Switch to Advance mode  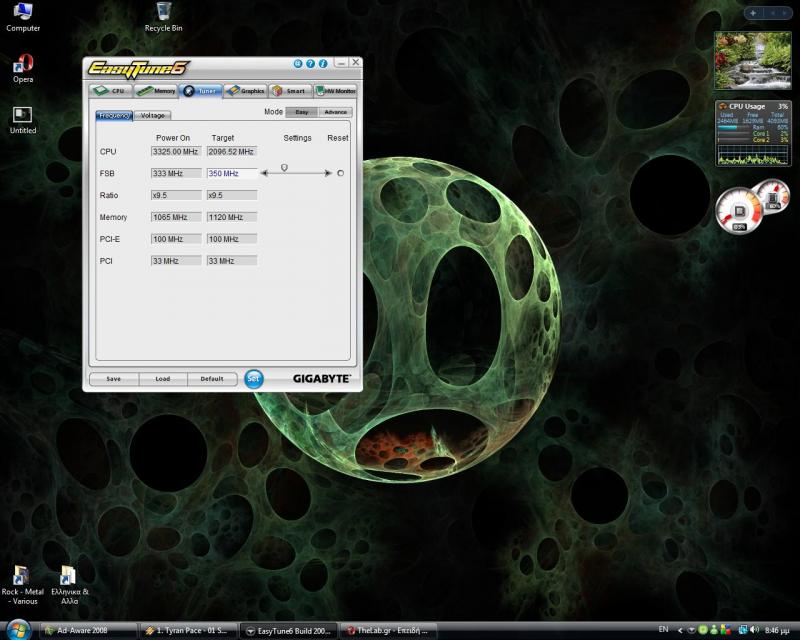coord(336,112)
